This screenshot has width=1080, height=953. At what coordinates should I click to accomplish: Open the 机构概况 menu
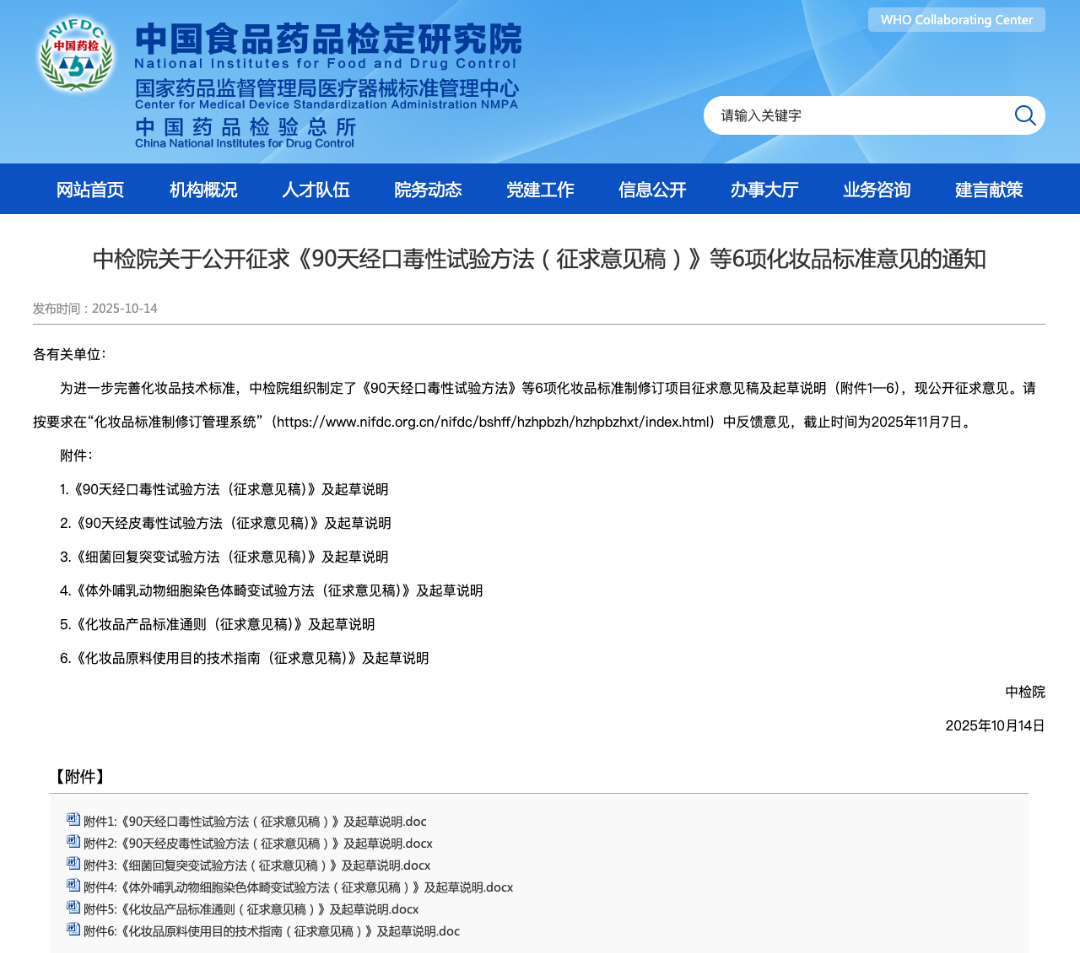(x=203, y=190)
